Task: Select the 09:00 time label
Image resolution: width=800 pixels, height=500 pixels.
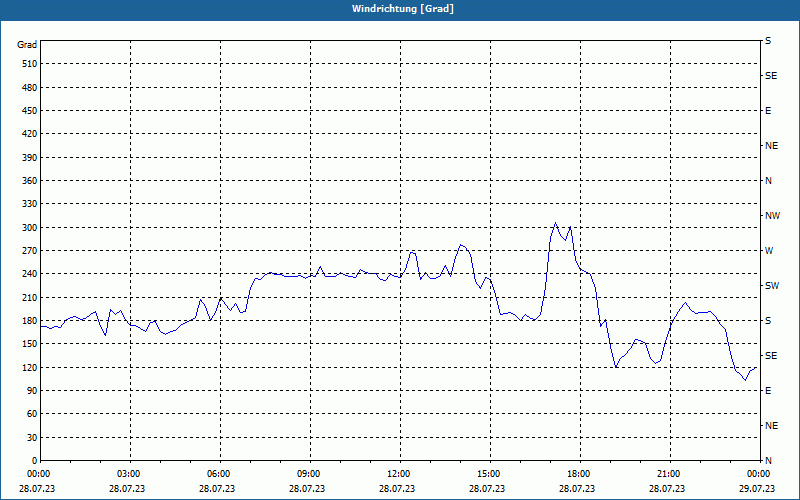Action: (310, 474)
